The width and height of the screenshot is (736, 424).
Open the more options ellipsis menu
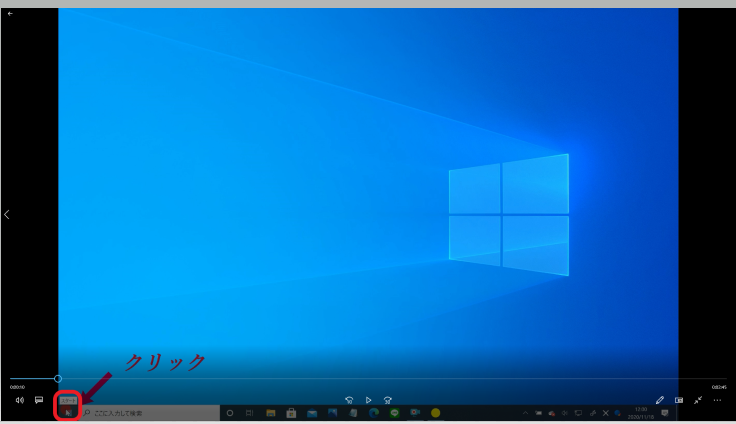(717, 400)
